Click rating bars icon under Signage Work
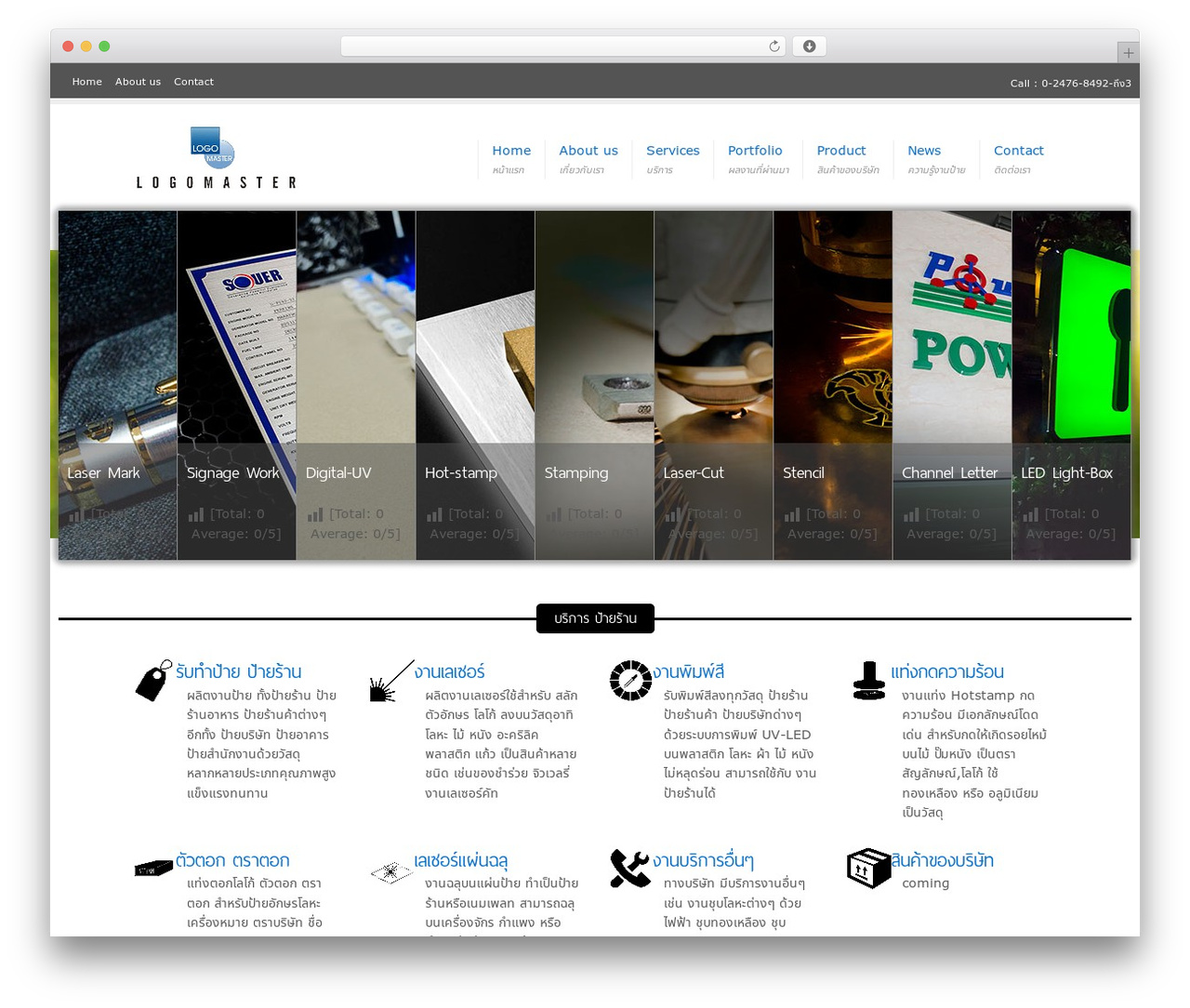 click(x=196, y=514)
